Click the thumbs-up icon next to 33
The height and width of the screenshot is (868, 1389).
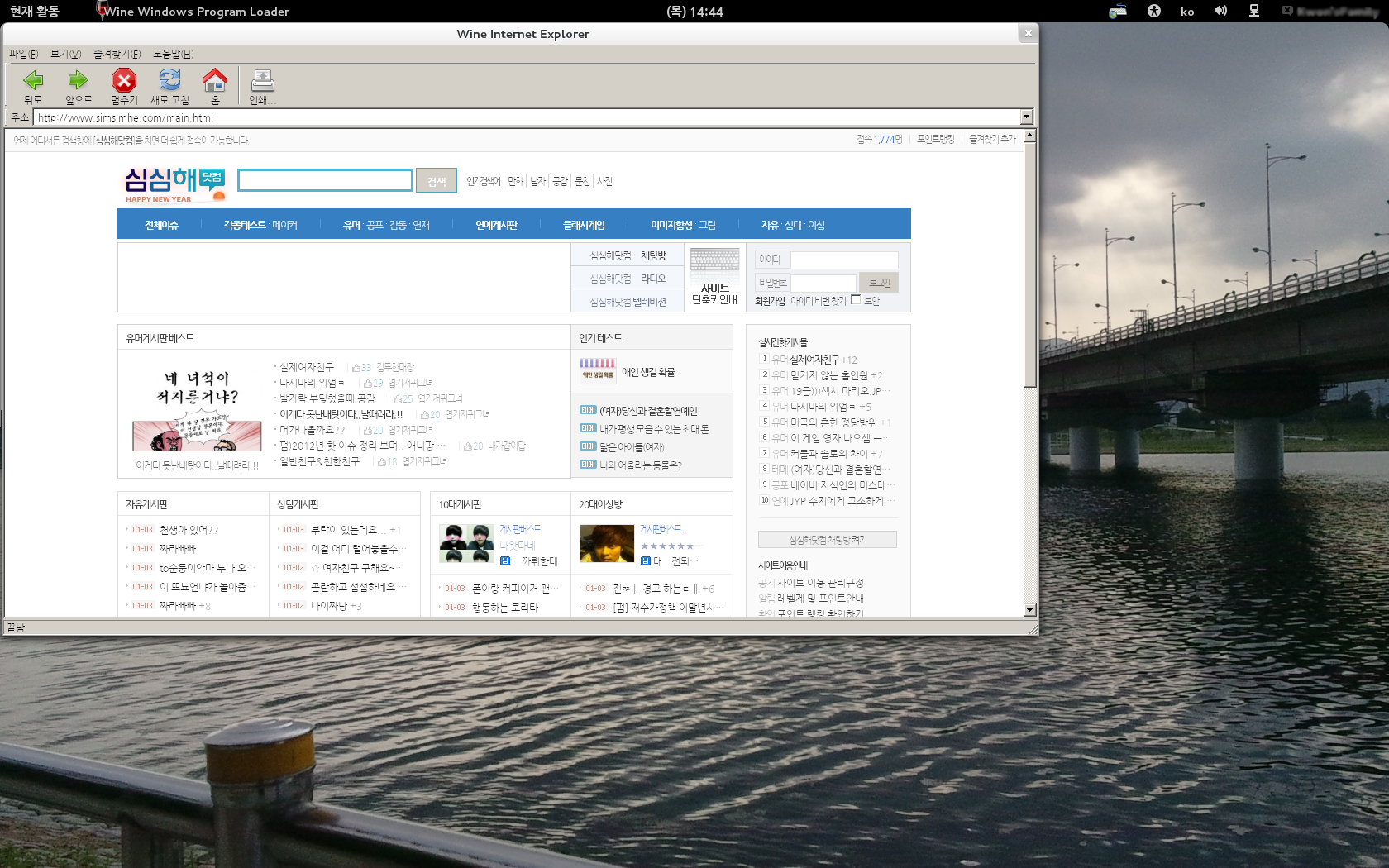pos(356,368)
